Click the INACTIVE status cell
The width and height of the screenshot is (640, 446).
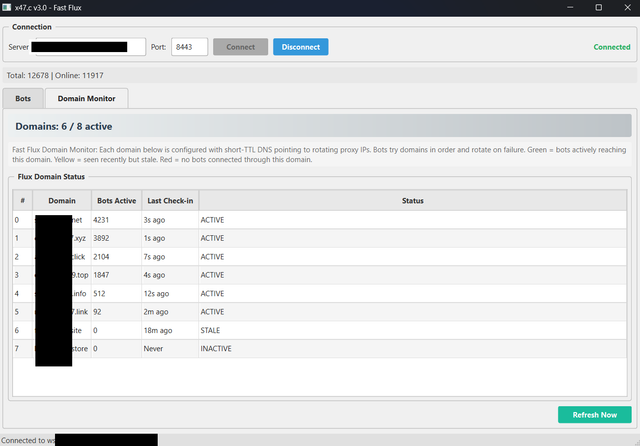(x=413, y=348)
